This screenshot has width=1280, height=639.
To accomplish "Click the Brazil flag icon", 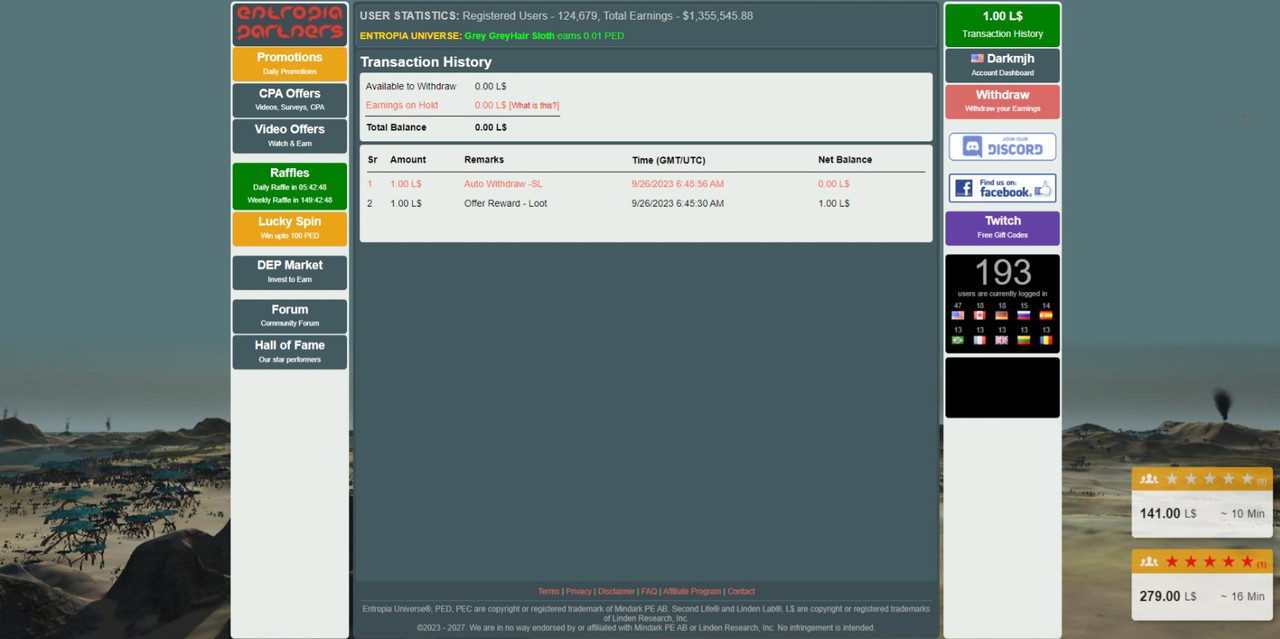I will (958, 340).
